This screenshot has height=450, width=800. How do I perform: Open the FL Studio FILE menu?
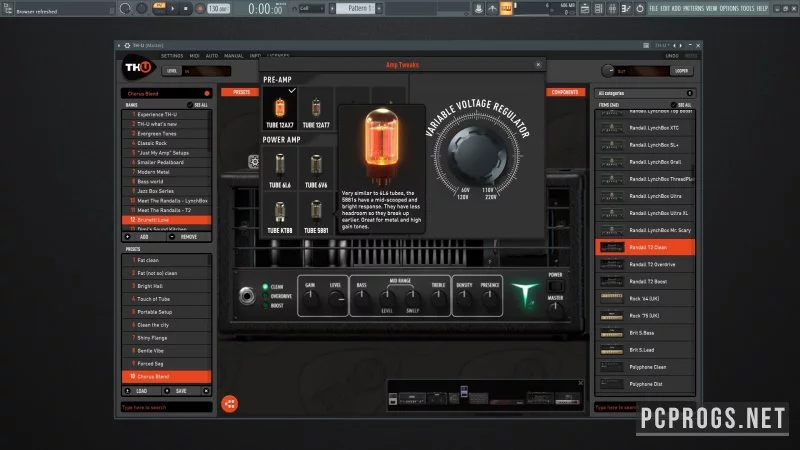click(x=654, y=9)
